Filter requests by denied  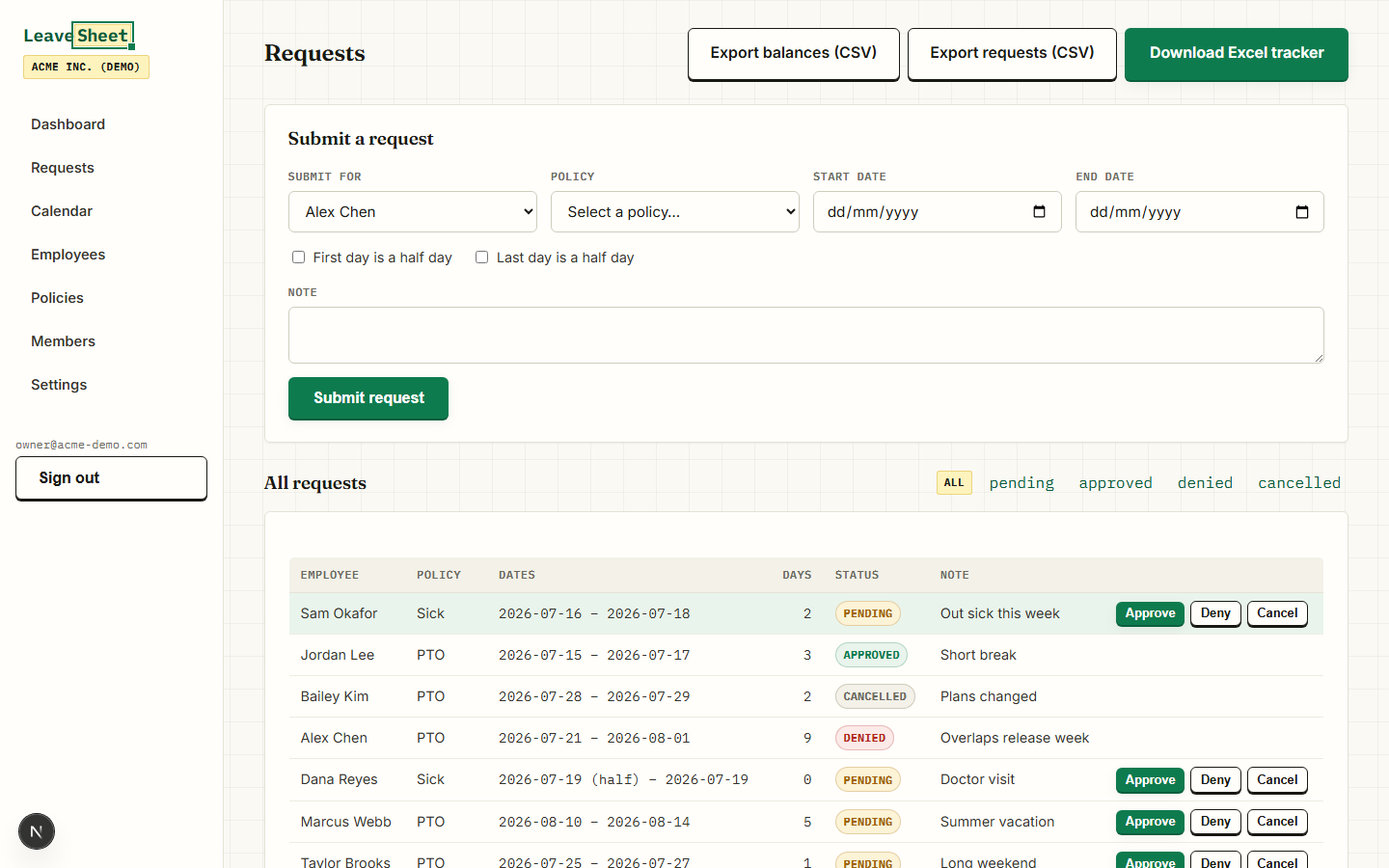[1205, 483]
